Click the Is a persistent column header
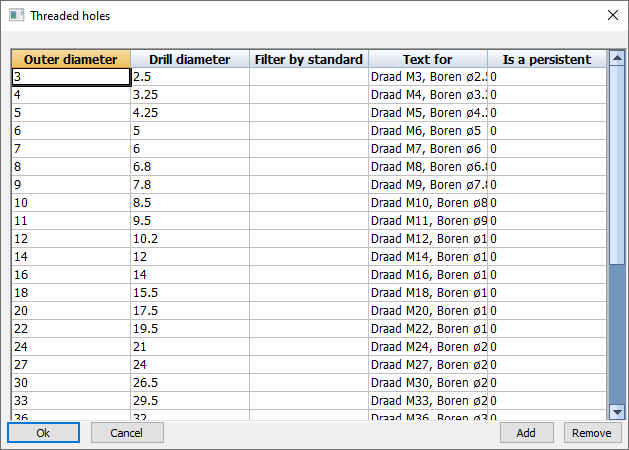The height and width of the screenshot is (450, 629). pos(546,59)
